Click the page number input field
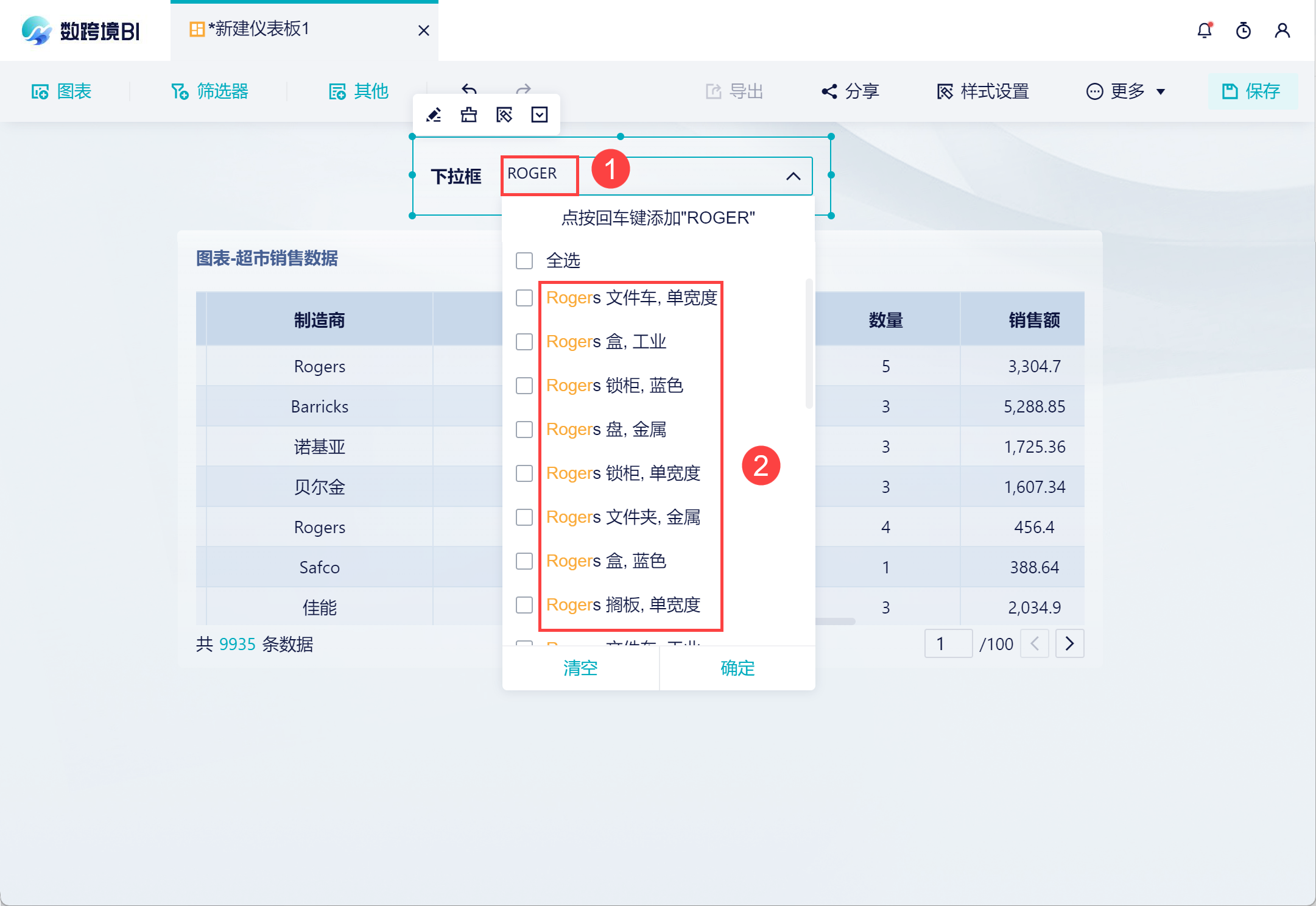 coord(948,643)
